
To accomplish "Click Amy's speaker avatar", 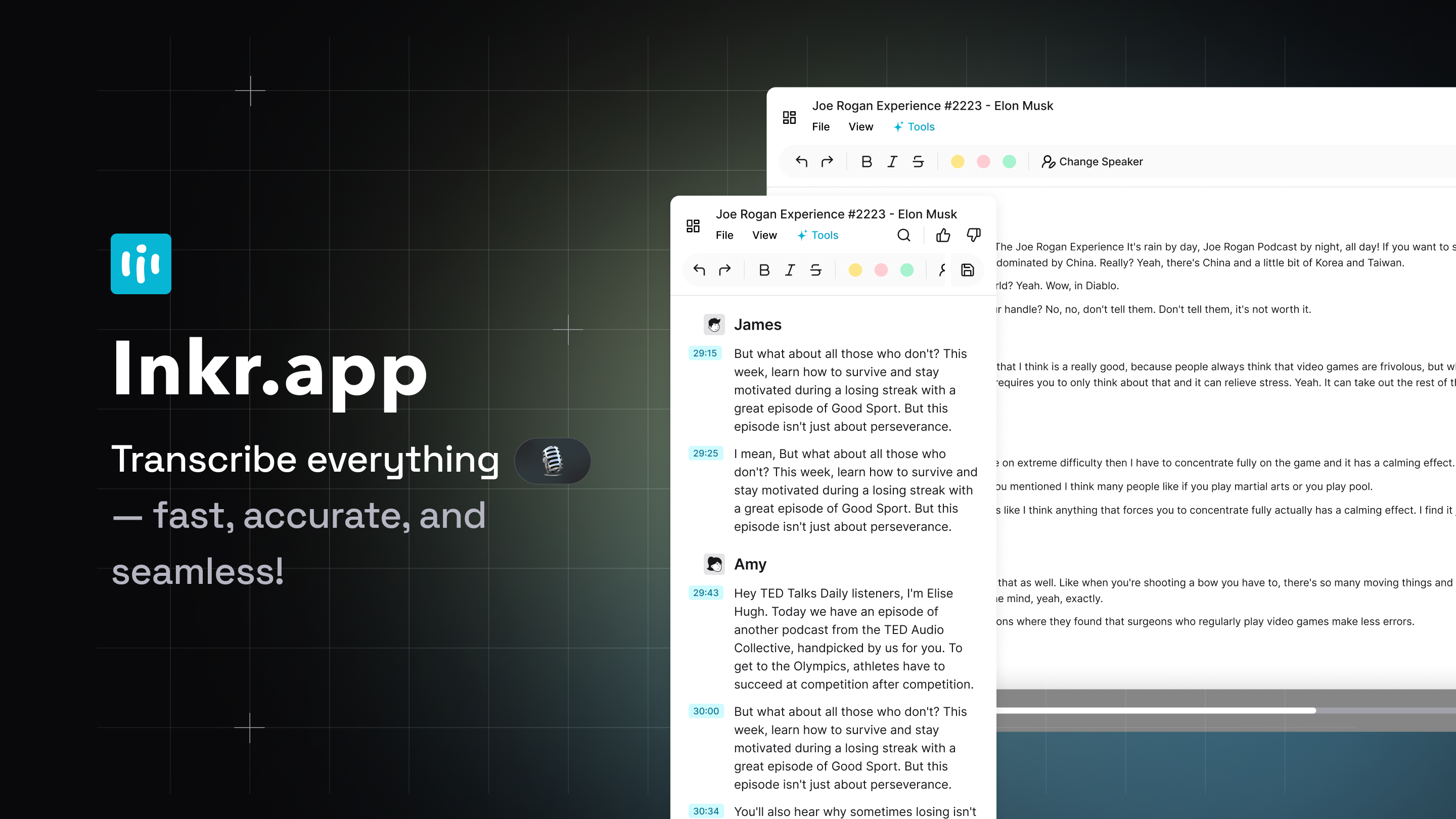I will coord(715,564).
